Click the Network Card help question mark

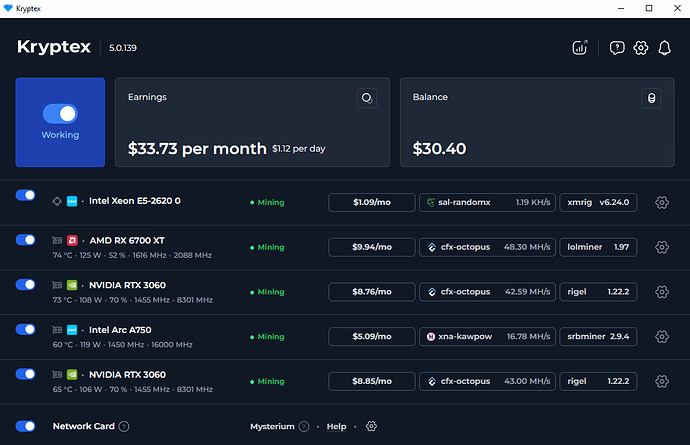124,426
